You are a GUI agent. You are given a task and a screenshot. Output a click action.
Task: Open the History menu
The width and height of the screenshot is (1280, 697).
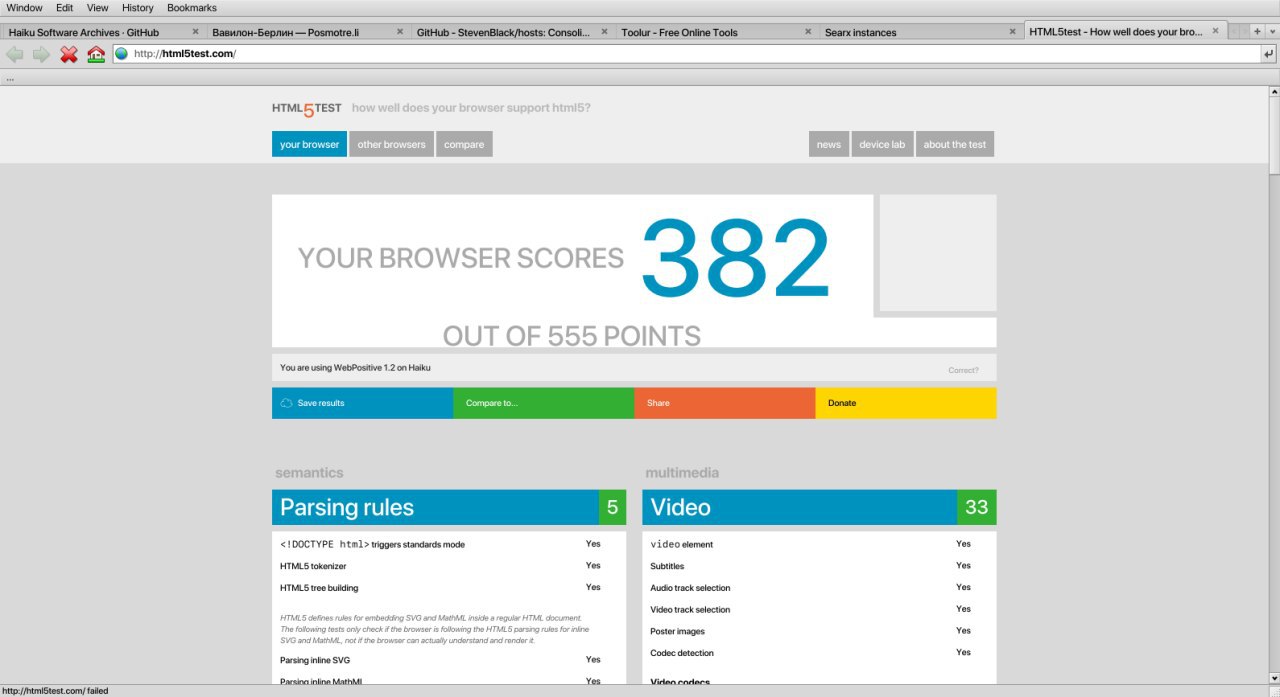pyautogui.click(x=138, y=8)
